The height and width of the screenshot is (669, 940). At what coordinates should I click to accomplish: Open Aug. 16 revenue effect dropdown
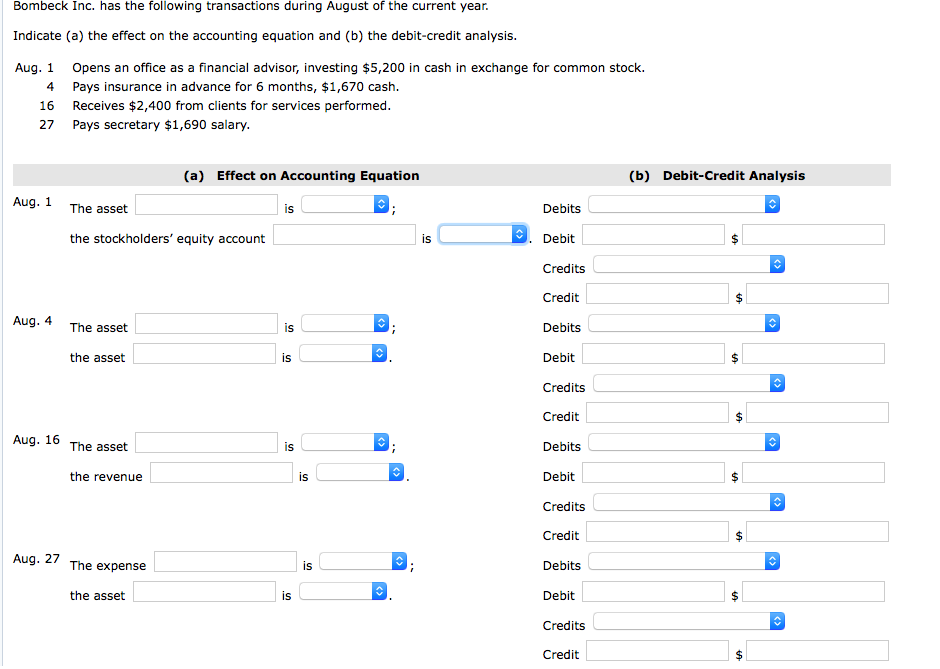point(360,473)
